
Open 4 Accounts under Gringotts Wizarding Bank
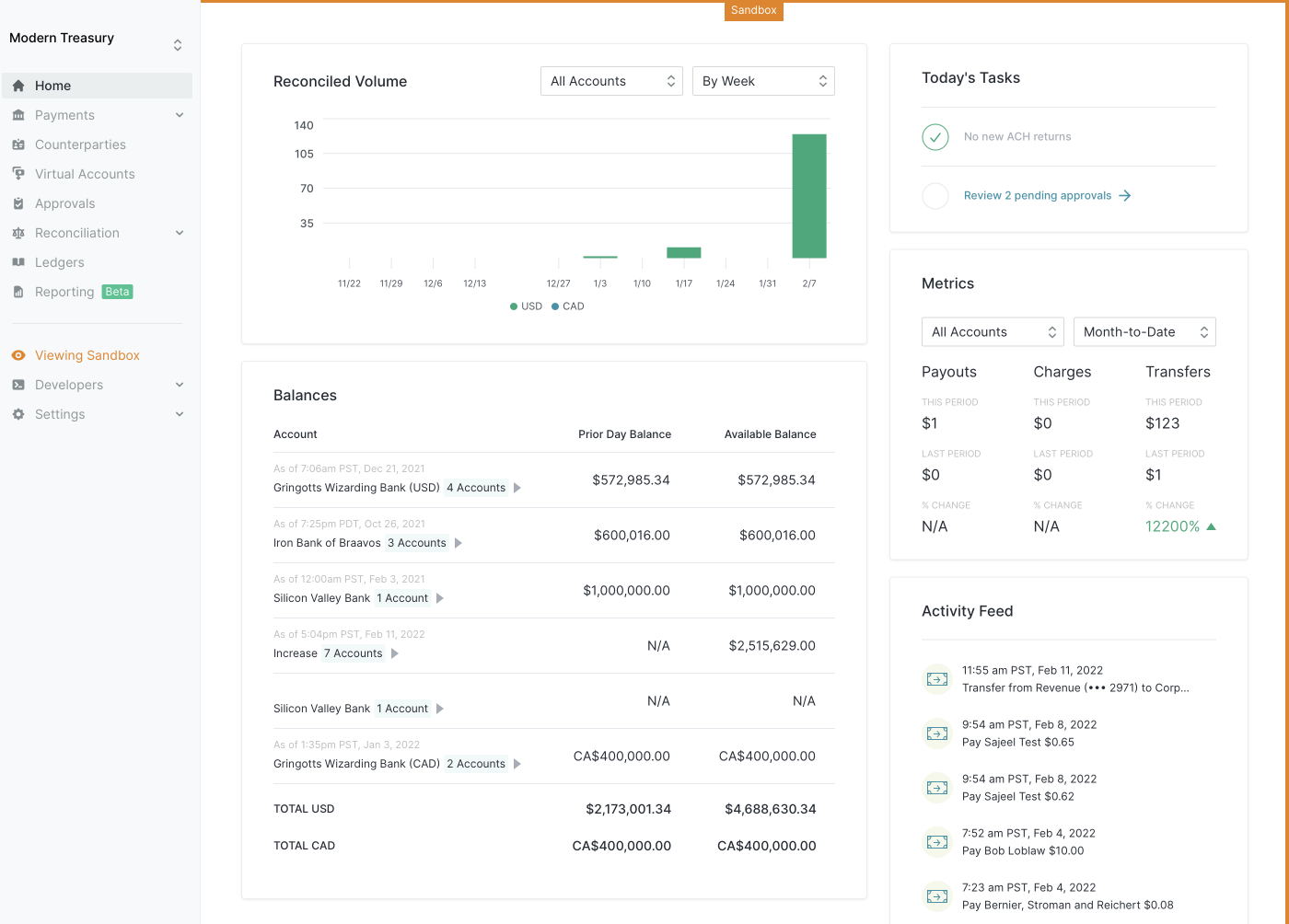[475, 487]
